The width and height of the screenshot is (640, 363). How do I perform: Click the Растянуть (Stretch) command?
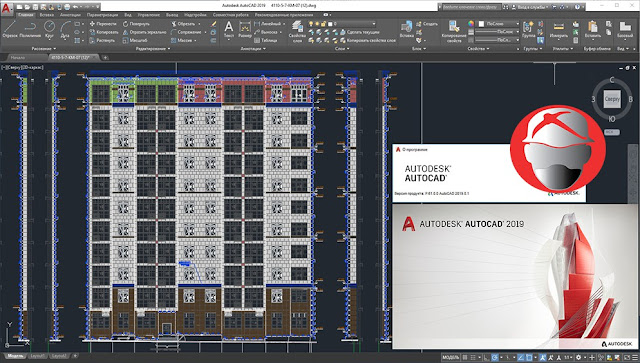[102, 40]
